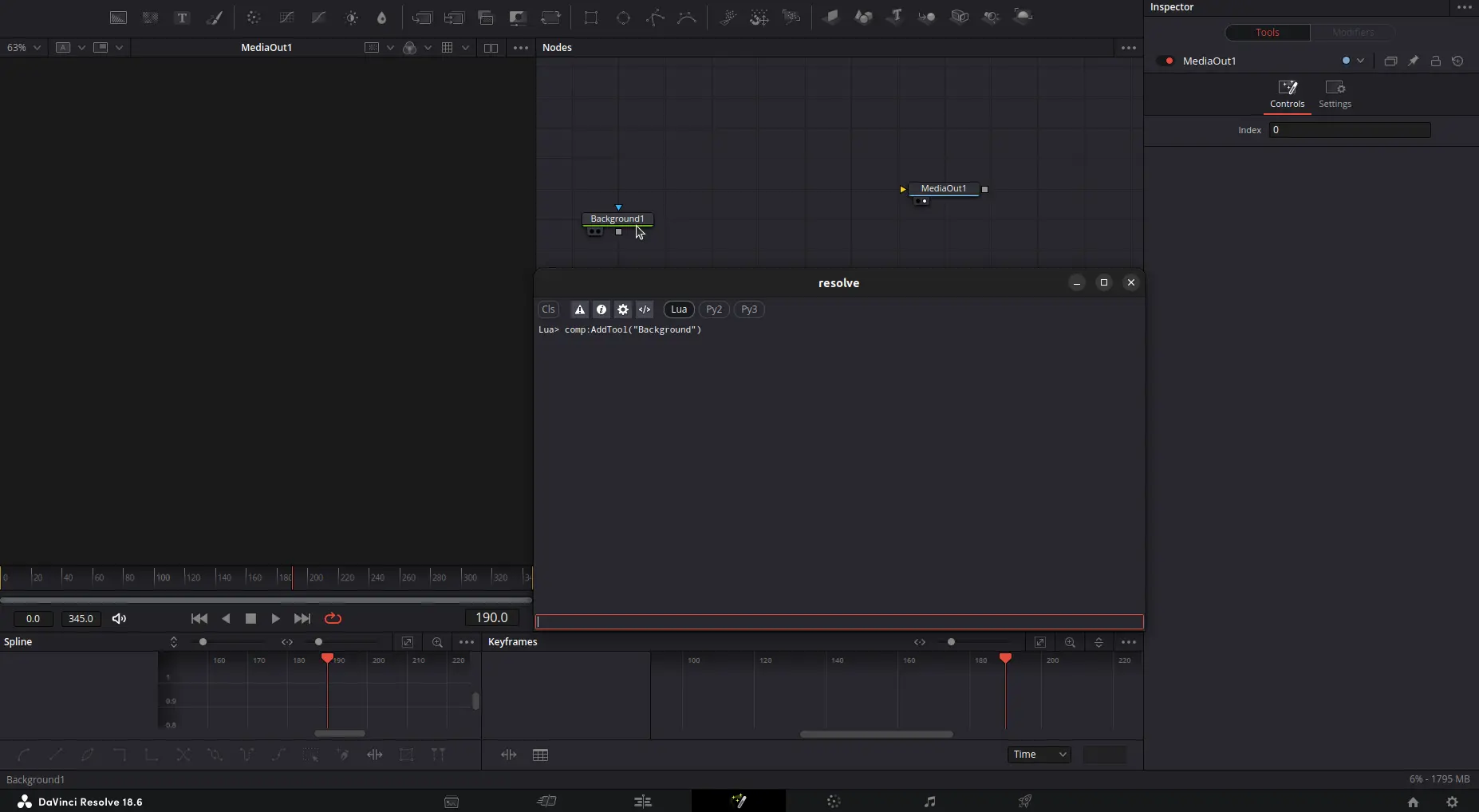1479x812 pixels.
Task: Open the Deliver rocket page
Action: point(1025,802)
